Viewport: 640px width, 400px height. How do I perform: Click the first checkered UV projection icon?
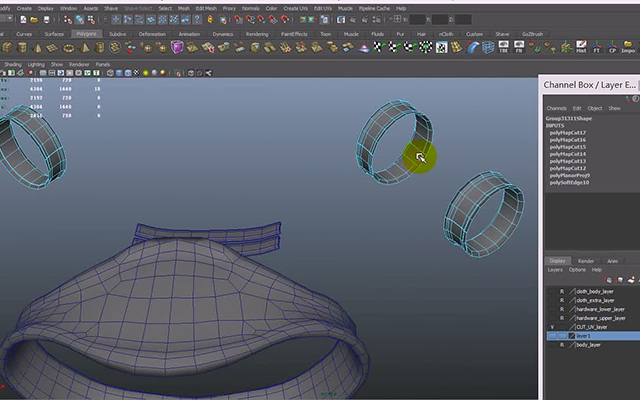[x=379, y=47]
